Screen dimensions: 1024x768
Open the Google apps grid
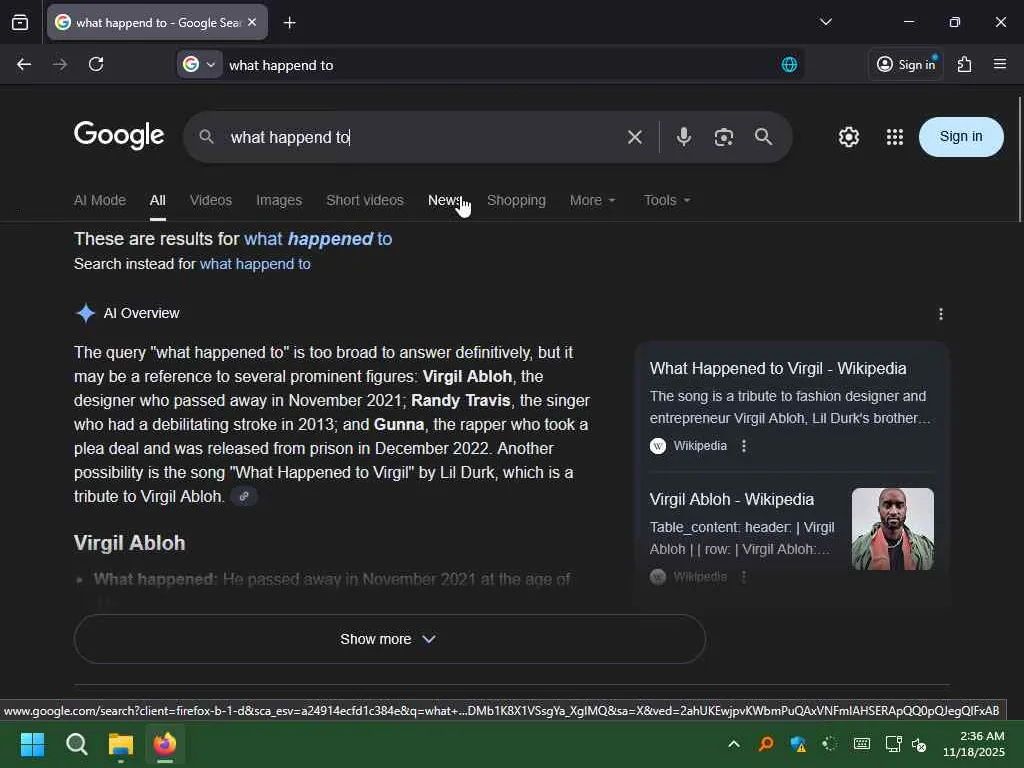[895, 136]
